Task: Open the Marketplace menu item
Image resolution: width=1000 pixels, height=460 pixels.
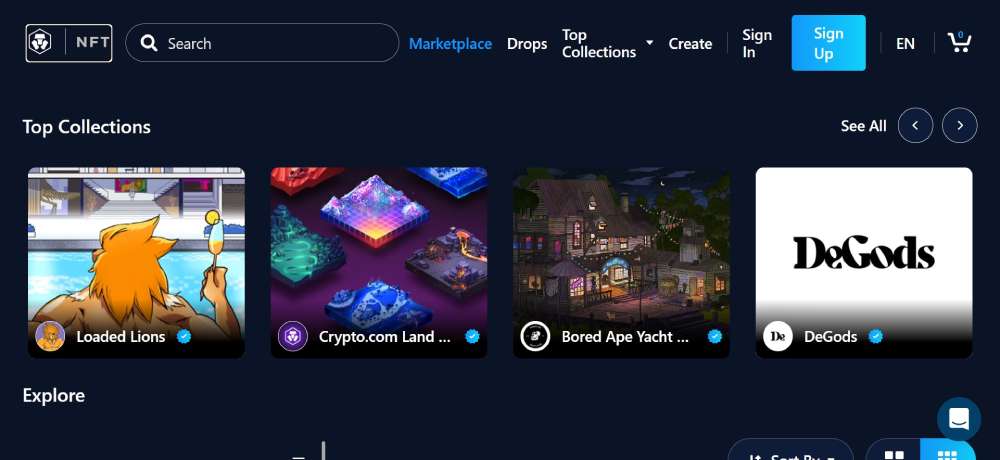Action: (450, 43)
